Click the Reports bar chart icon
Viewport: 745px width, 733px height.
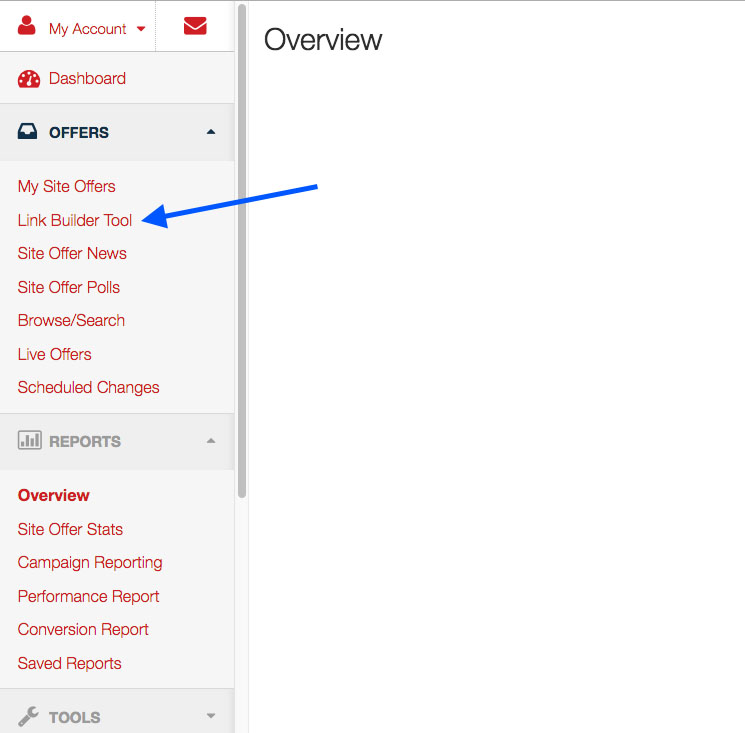point(29,440)
